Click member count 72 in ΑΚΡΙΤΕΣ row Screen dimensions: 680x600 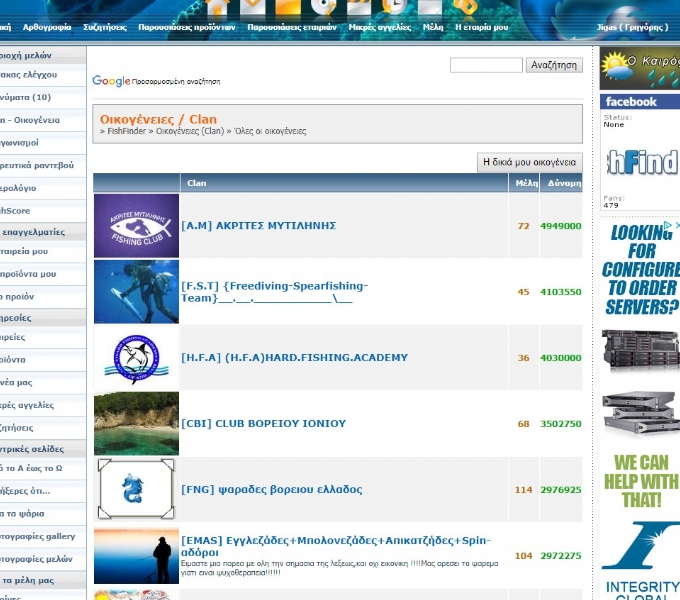click(x=523, y=226)
